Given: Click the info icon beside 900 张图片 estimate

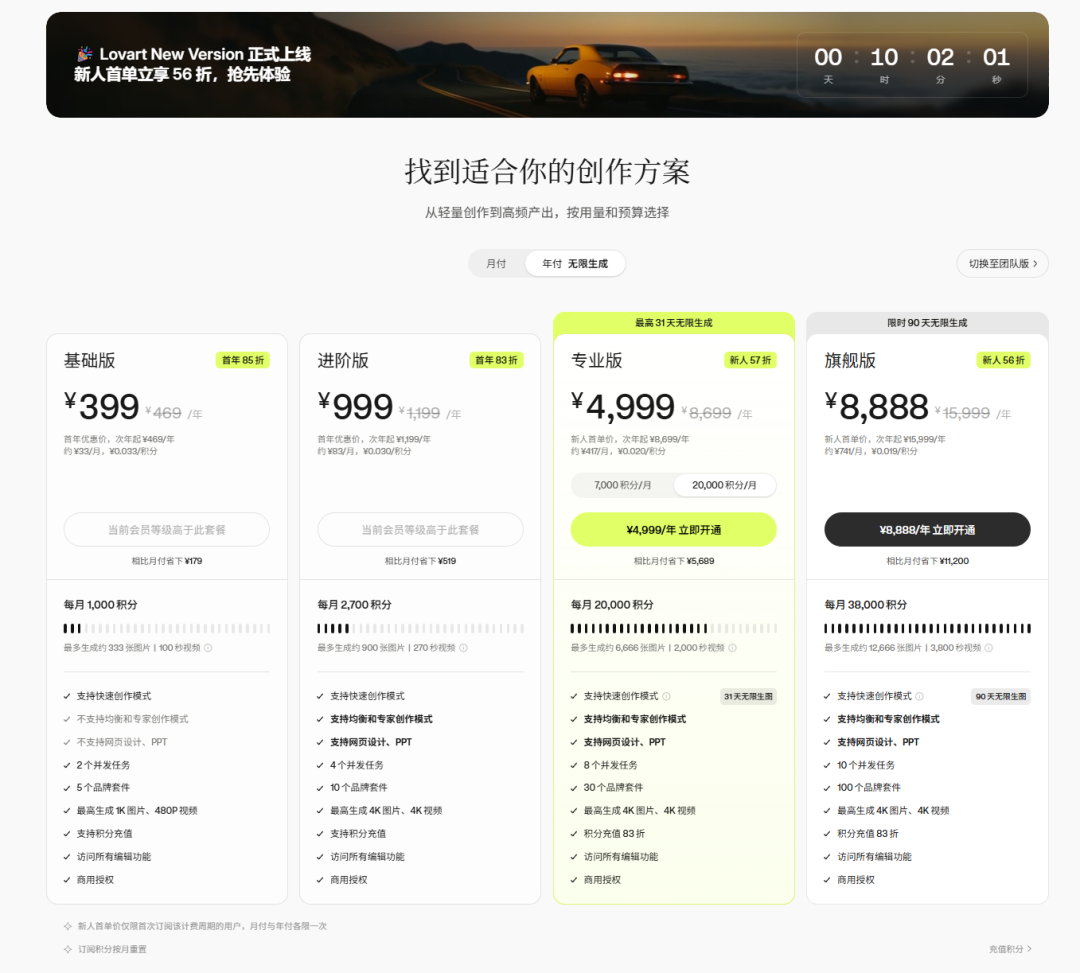Looking at the screenshot, I should point(464,648).
